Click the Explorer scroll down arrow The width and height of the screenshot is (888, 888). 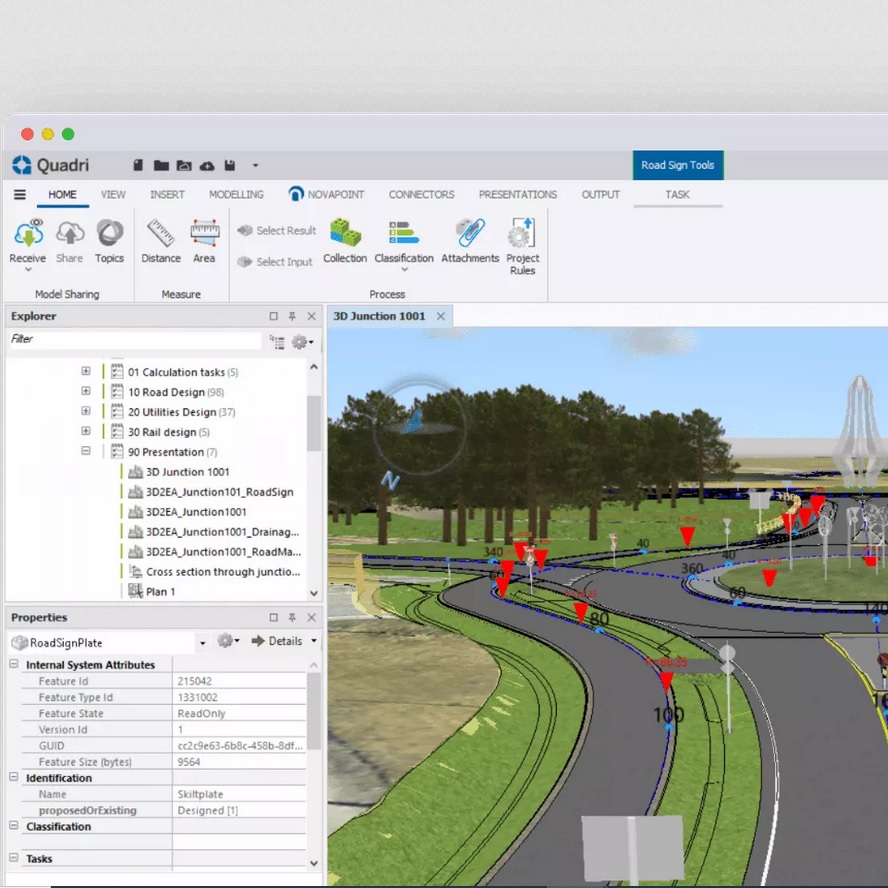pyautogui.click(x=314, y=593)
